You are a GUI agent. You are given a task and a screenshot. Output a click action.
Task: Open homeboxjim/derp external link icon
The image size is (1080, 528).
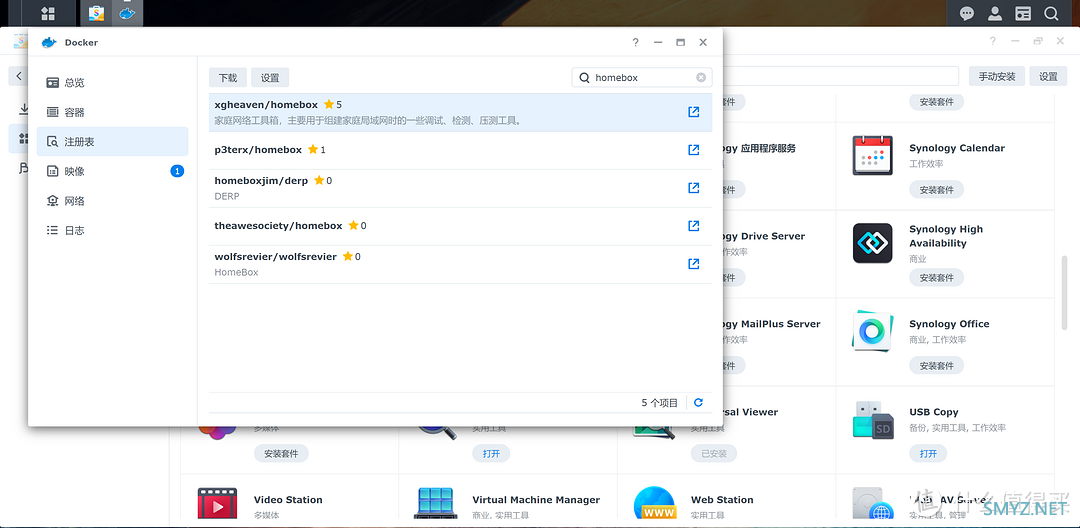pyautogui.click(x=694, y=187)
